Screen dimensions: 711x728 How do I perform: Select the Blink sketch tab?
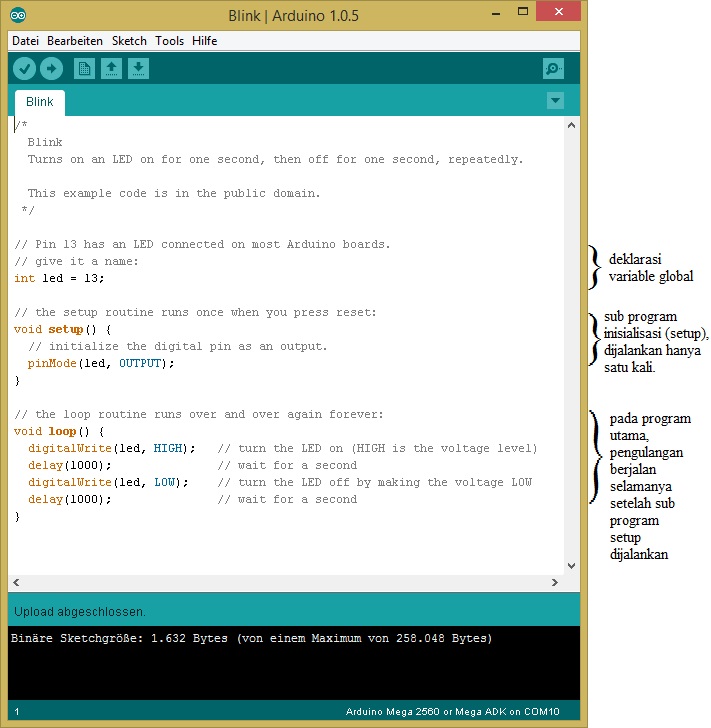40,102
